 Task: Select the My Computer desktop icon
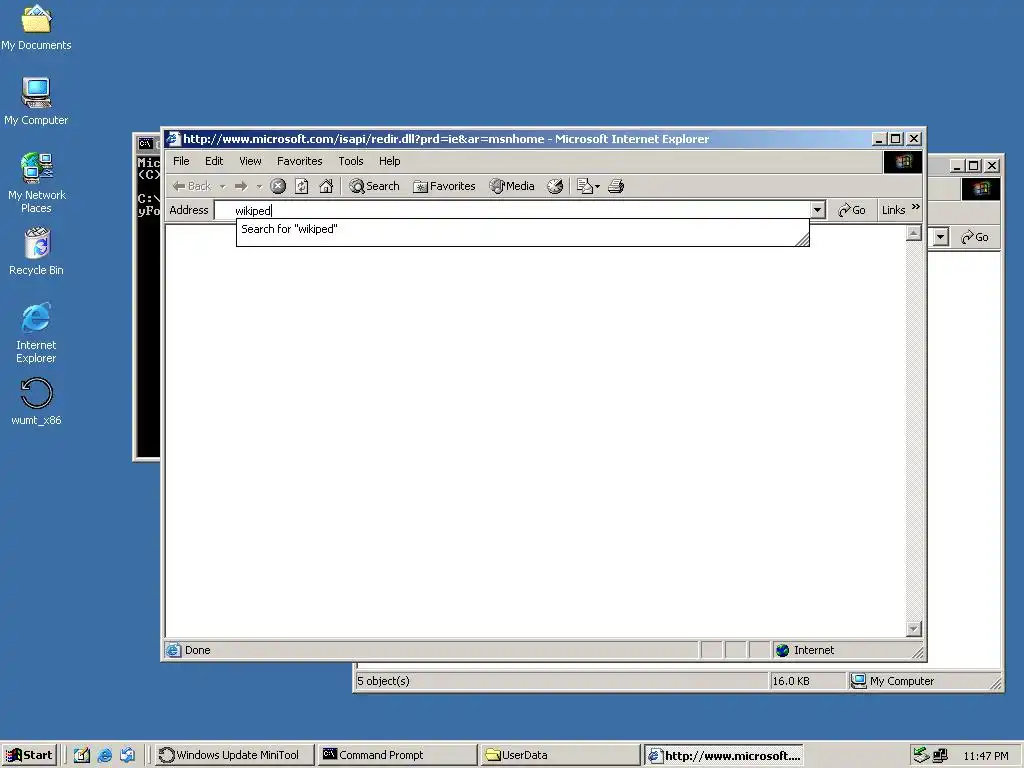[36, 101]
